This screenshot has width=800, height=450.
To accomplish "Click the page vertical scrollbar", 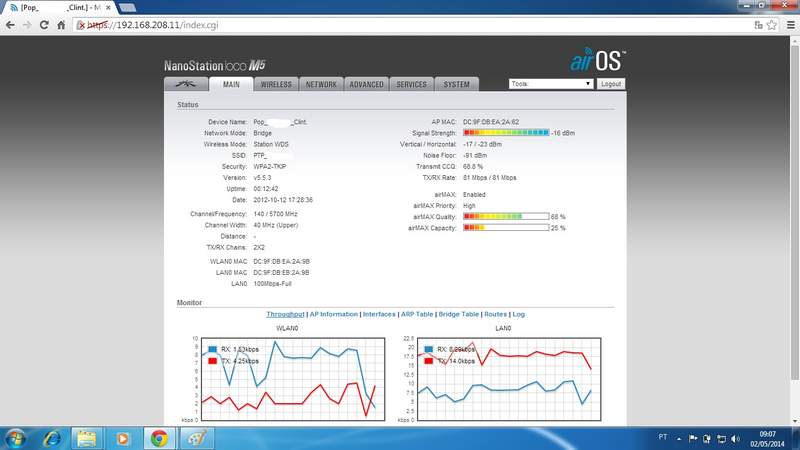I will [794, 232].
